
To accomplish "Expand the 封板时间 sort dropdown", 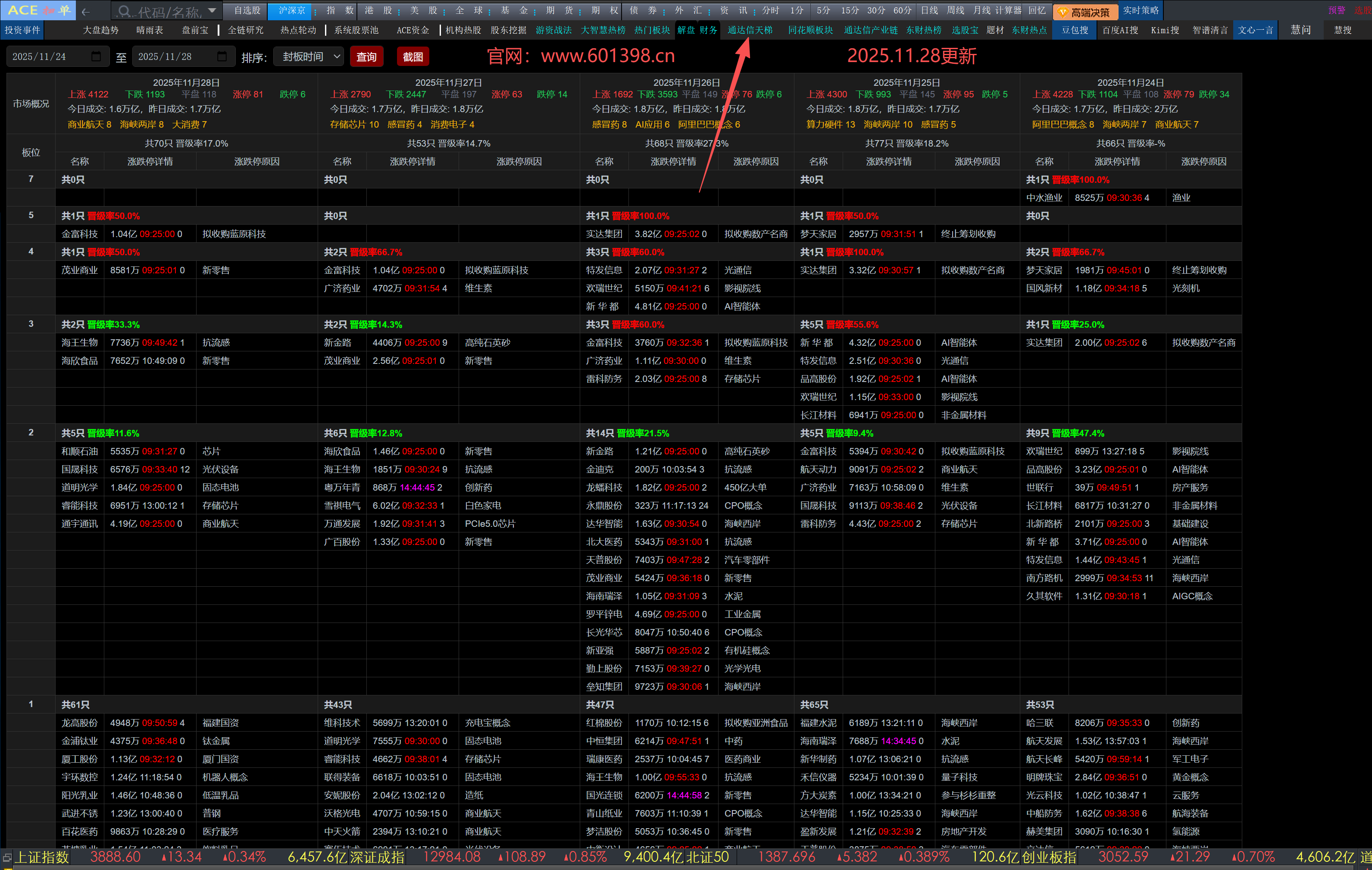I will click(x=309, y=56).
